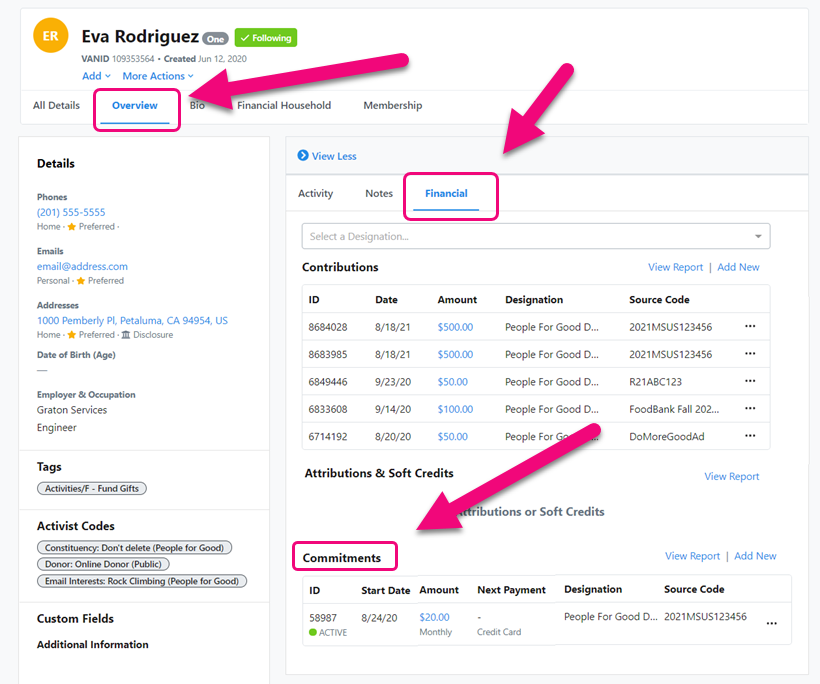Open the Notes tab
Image resolution: width=820 pixels, height=684 pixels.
coord(379,193)
